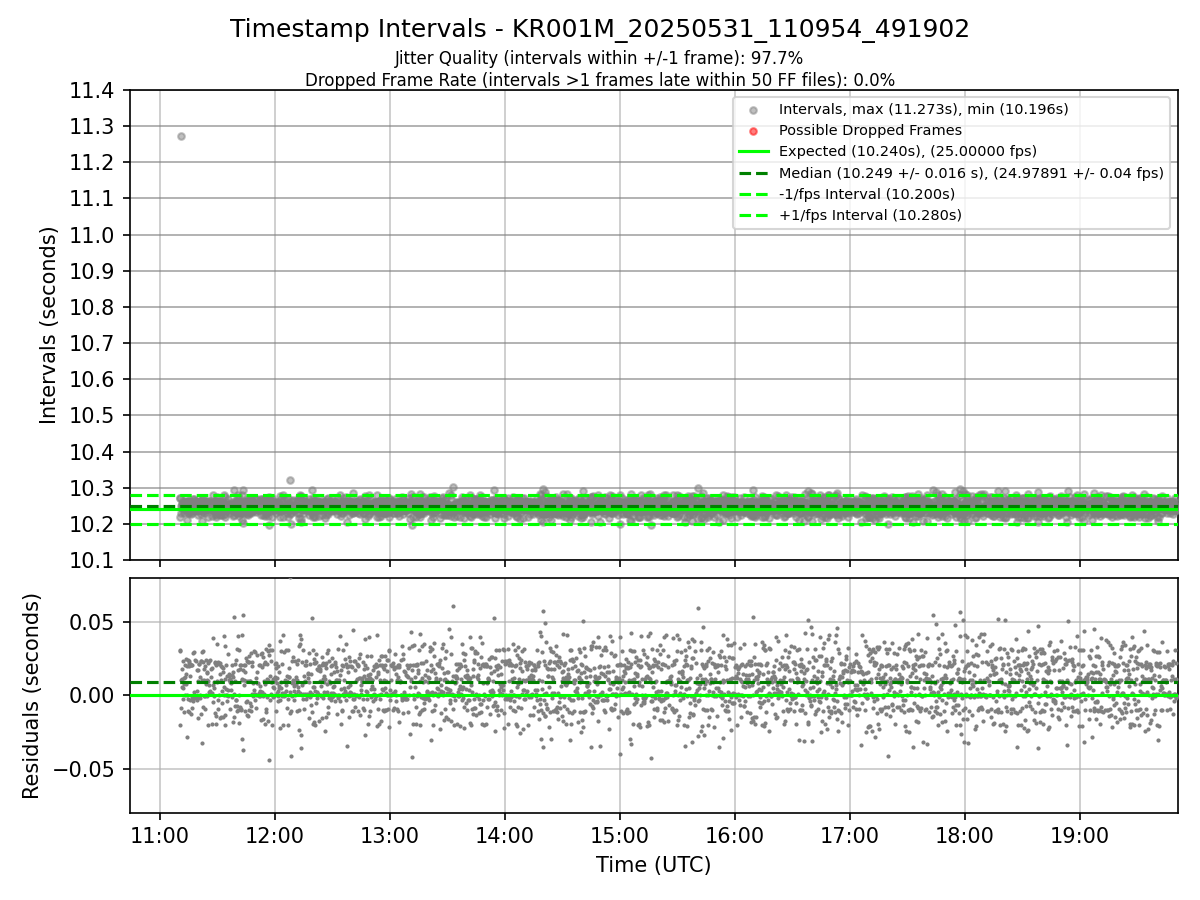
Task: Click the red dot marker in the legend
Action: 753,130
